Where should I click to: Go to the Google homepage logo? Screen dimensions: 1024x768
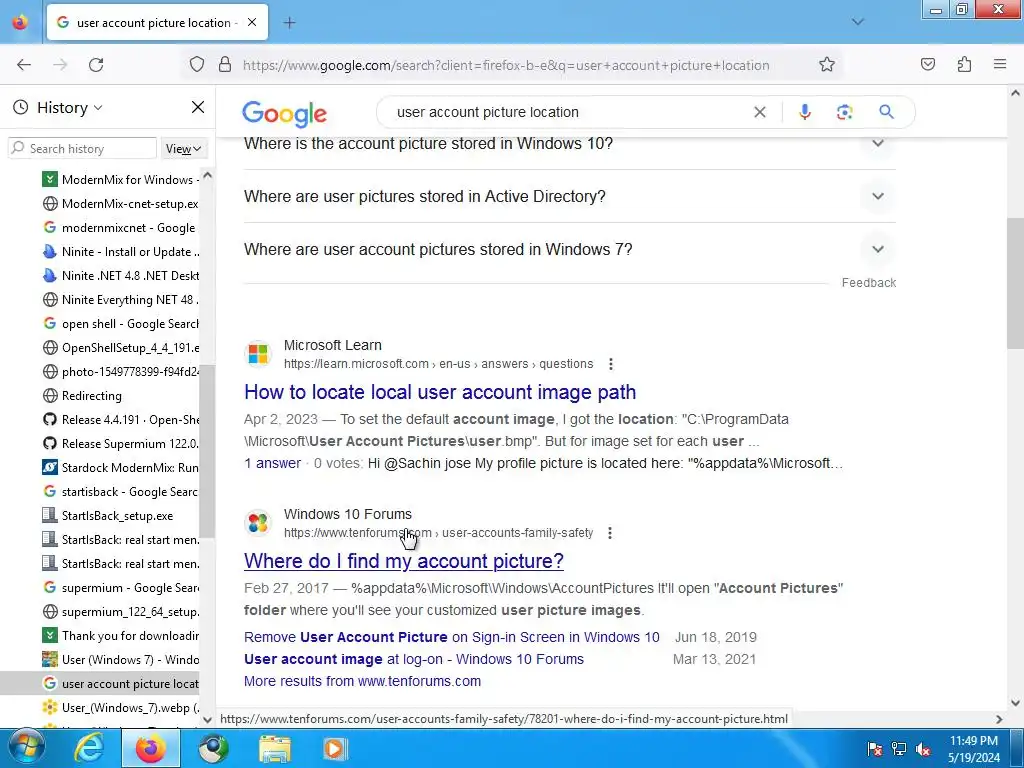[x=284, y=114]
